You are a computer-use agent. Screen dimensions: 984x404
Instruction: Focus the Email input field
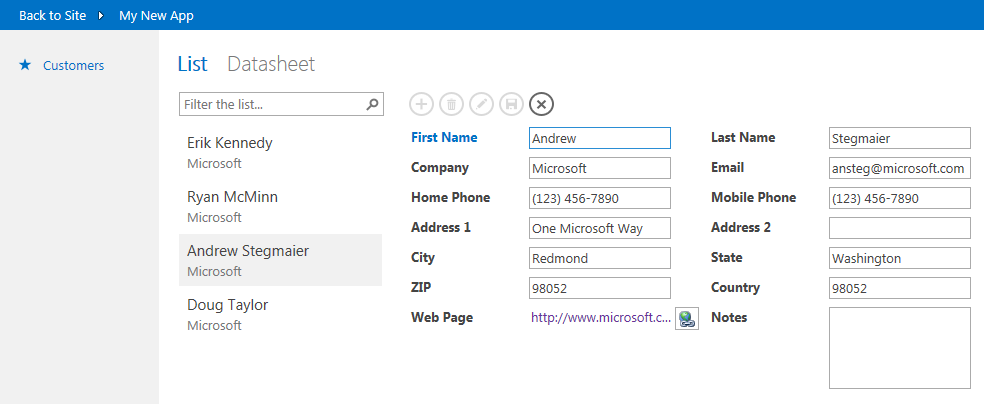click(899, 168)
